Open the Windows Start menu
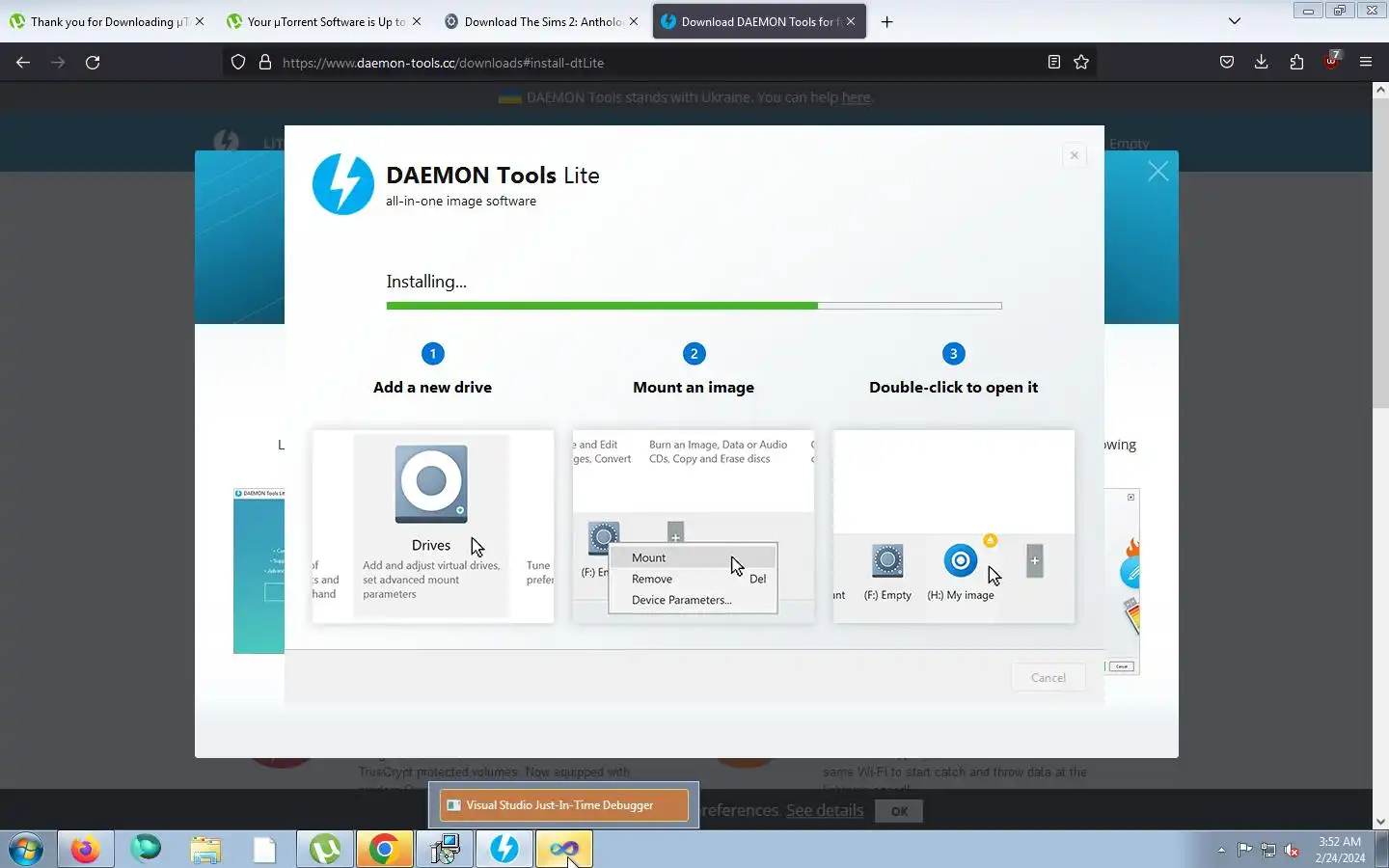 [x=26, y=850]
